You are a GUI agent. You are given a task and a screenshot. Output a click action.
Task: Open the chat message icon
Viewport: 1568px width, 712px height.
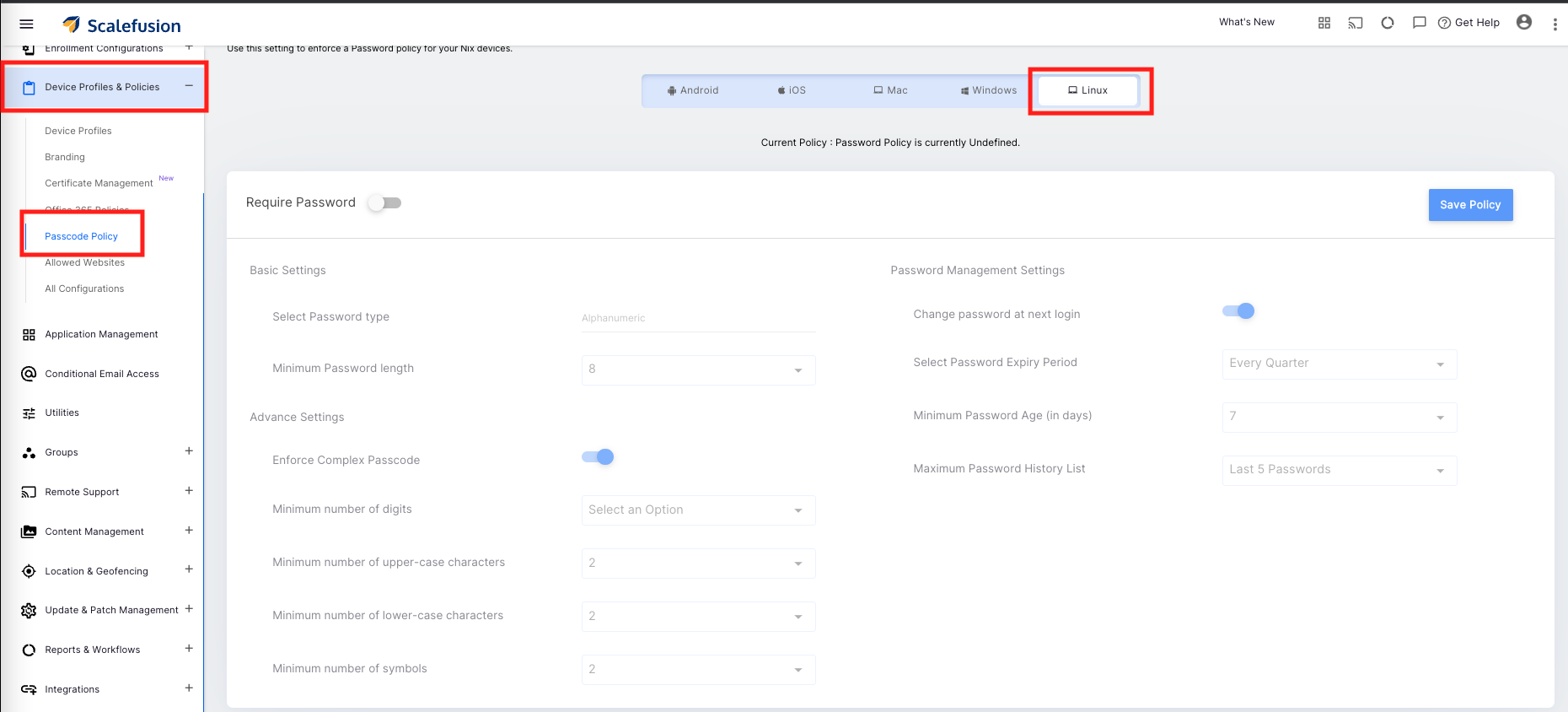tap(1420, 23)
